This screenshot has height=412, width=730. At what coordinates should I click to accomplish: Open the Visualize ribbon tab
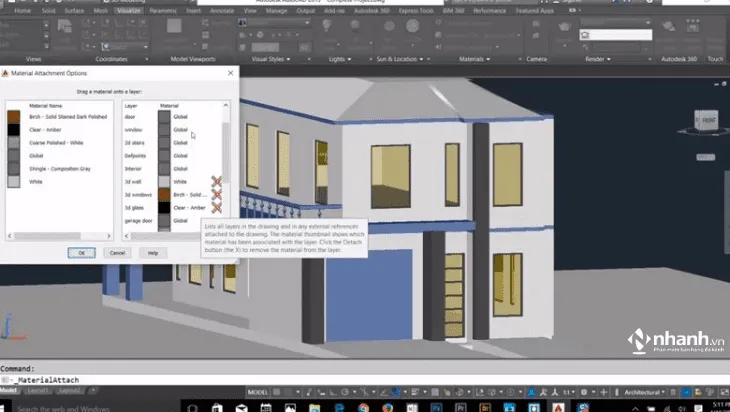click(x=129, y=11)
